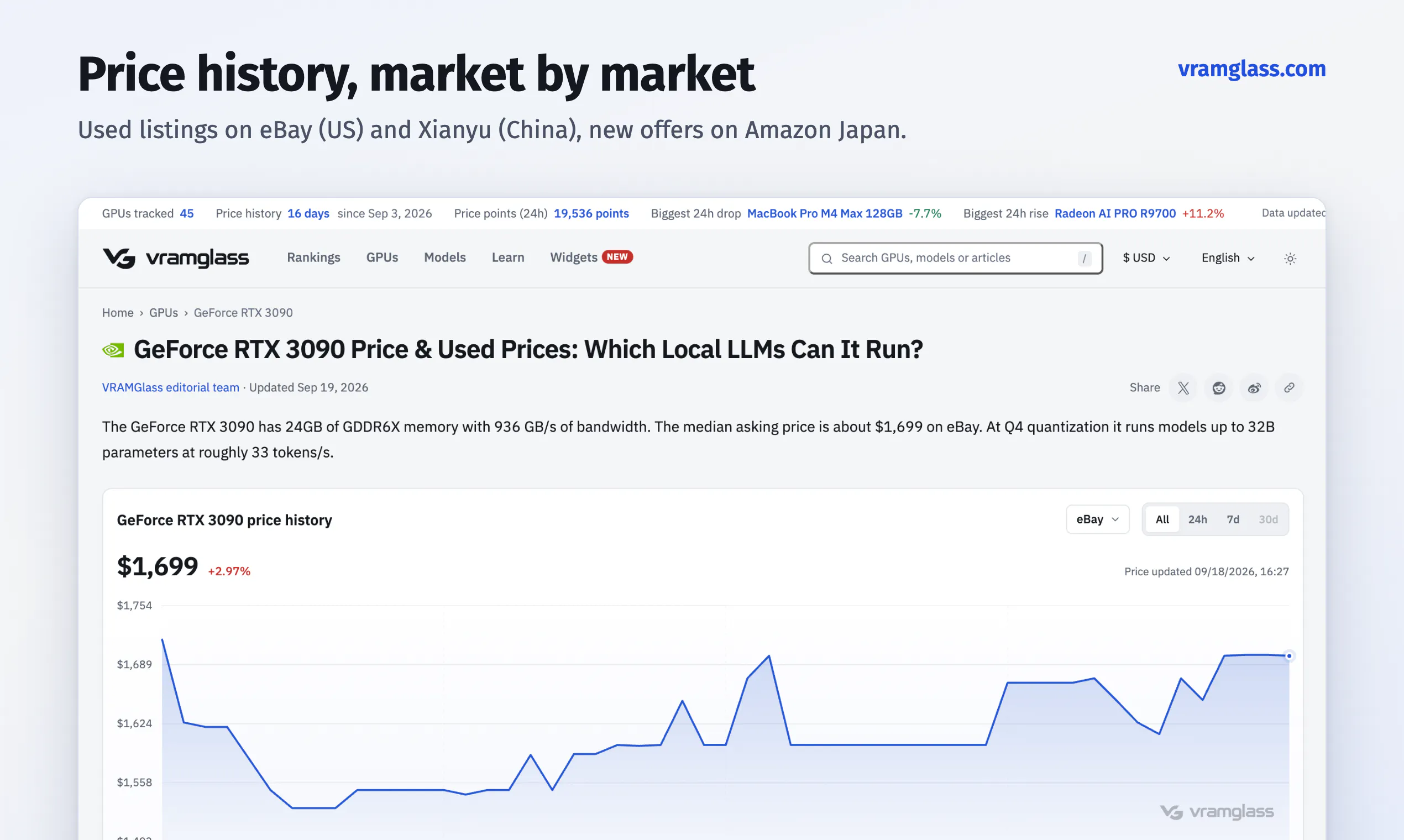Click the $1,699 current price value

pos(158,566)
